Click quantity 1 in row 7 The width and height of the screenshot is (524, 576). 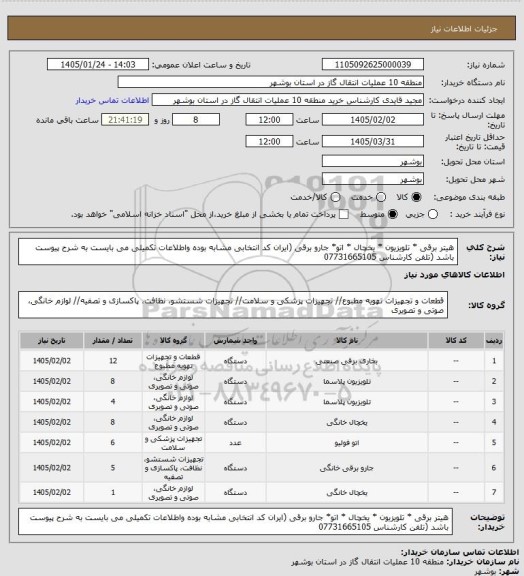pyautogui.click(x=113, y=492)
